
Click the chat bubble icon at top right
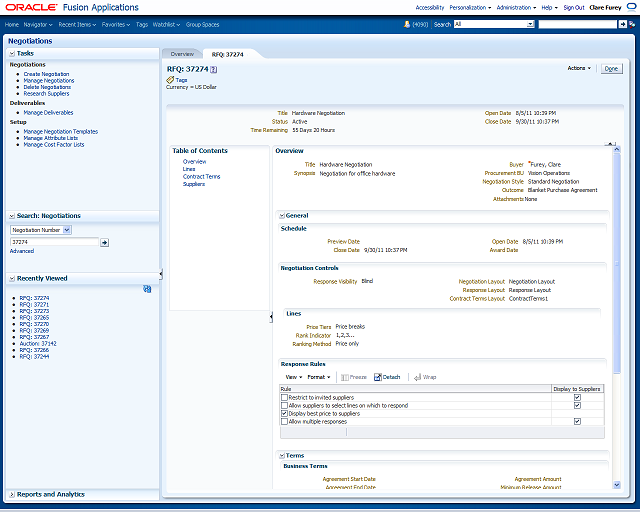[631, 7]
